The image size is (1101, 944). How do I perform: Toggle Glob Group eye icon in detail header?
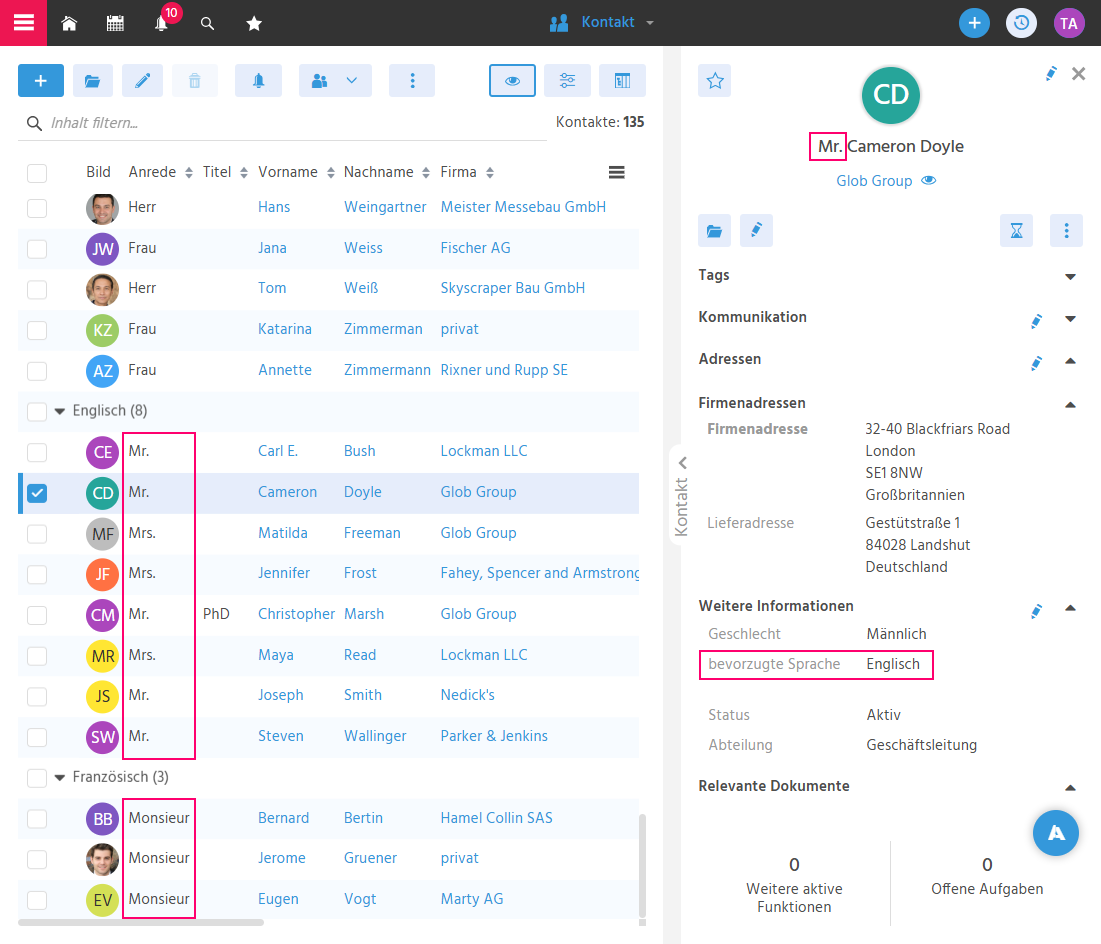[928, 181]
